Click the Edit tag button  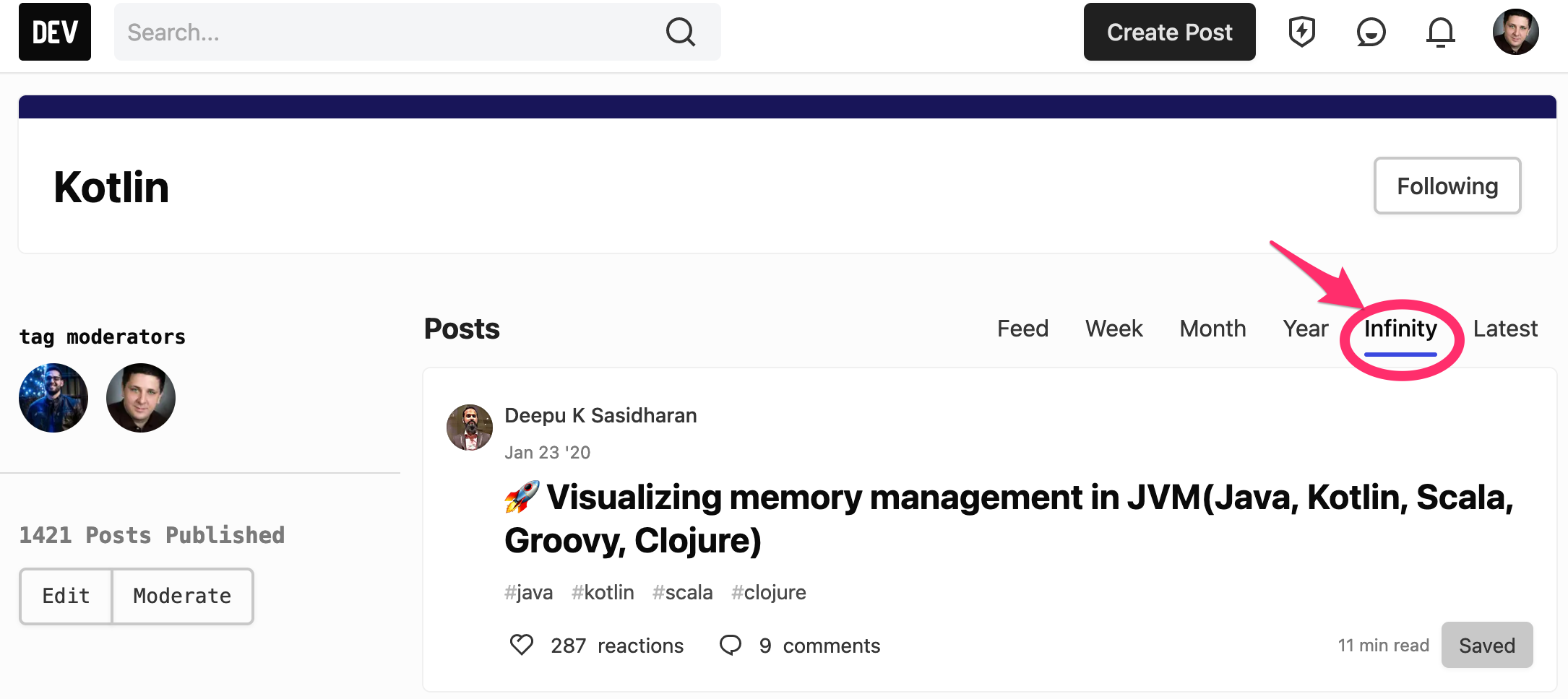coord(66,596)
